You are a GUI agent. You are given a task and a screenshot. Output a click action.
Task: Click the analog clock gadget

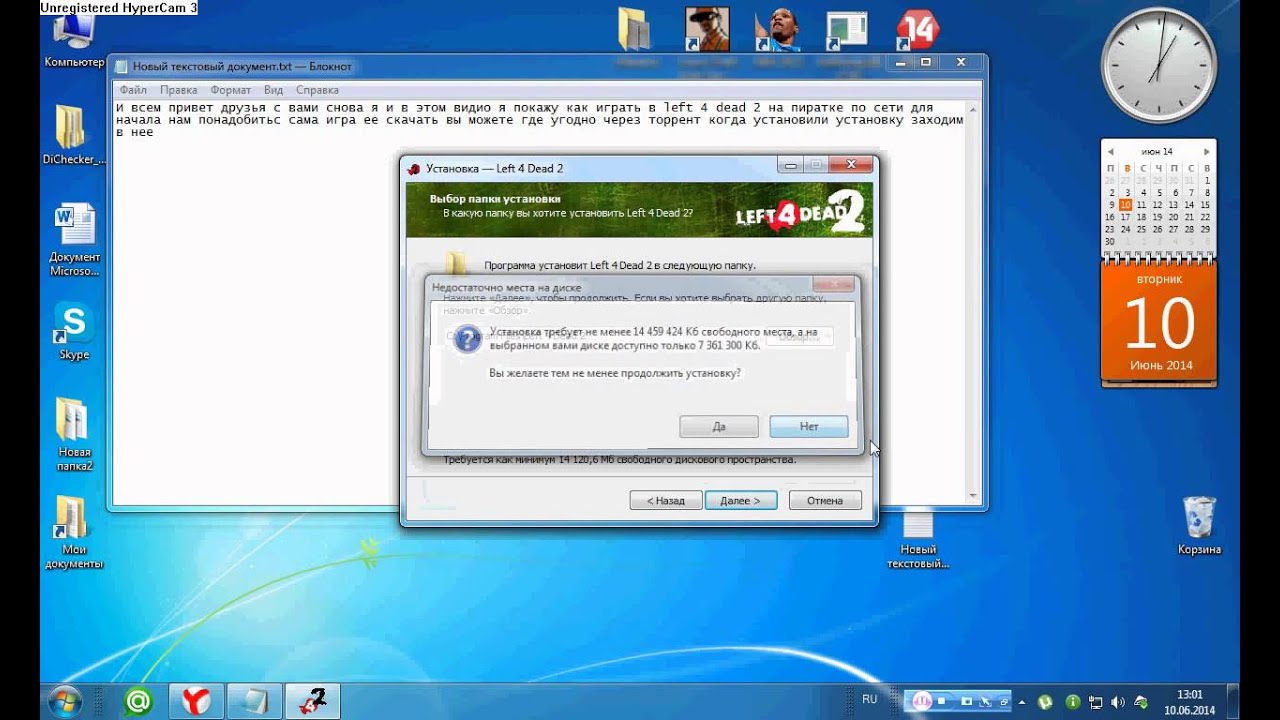tap(1159, 67)
